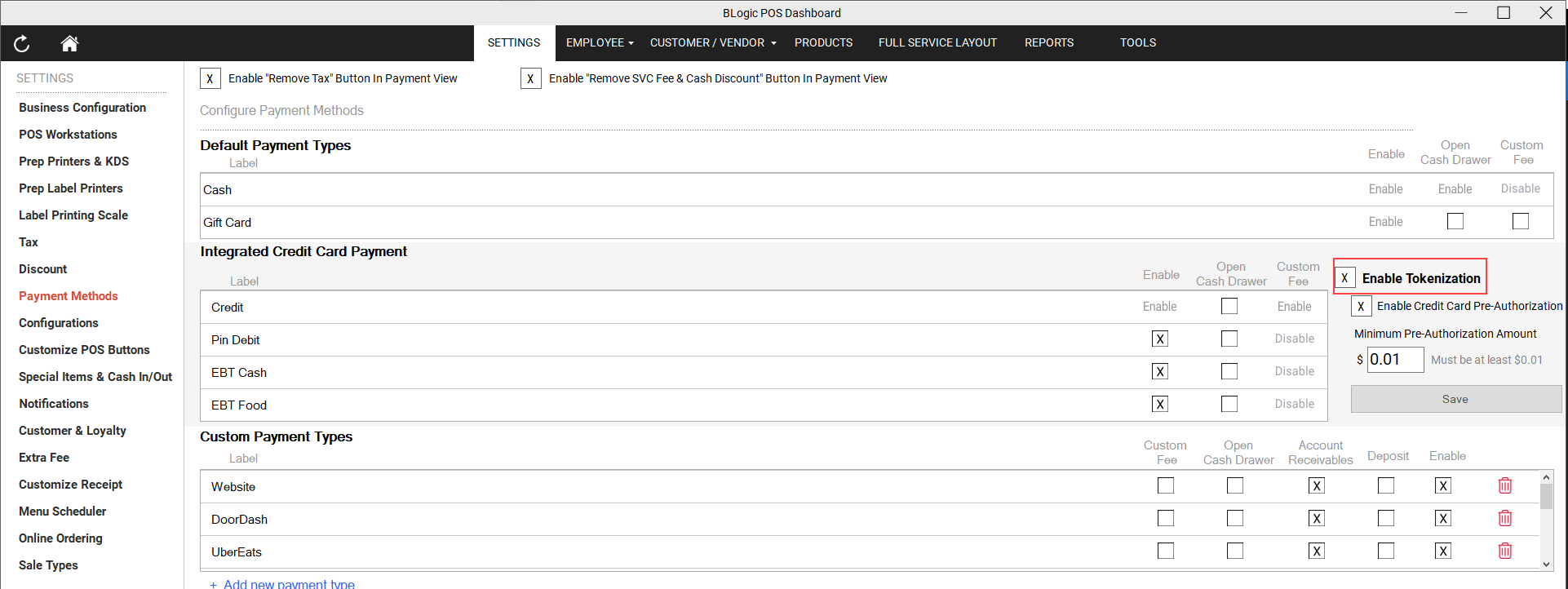Open the CUSTOMER / VENDOR dropdown
Image resolution: width=1568 pixels, height=589 pixels.
(x=712, y=43)
